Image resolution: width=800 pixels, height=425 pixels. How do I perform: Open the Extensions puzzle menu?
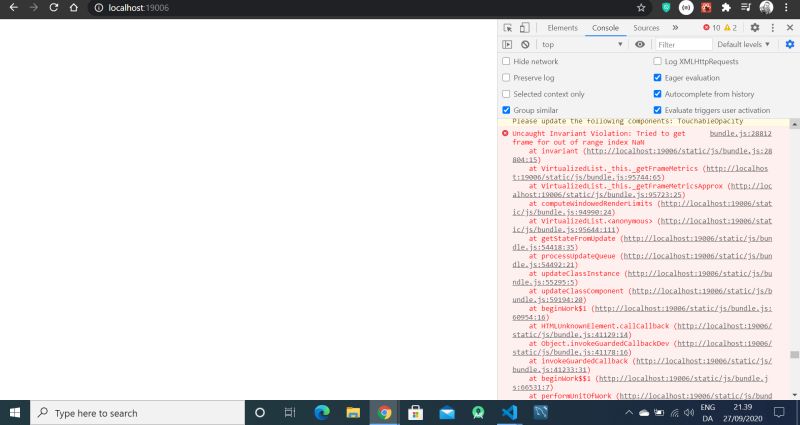[726, 8]
